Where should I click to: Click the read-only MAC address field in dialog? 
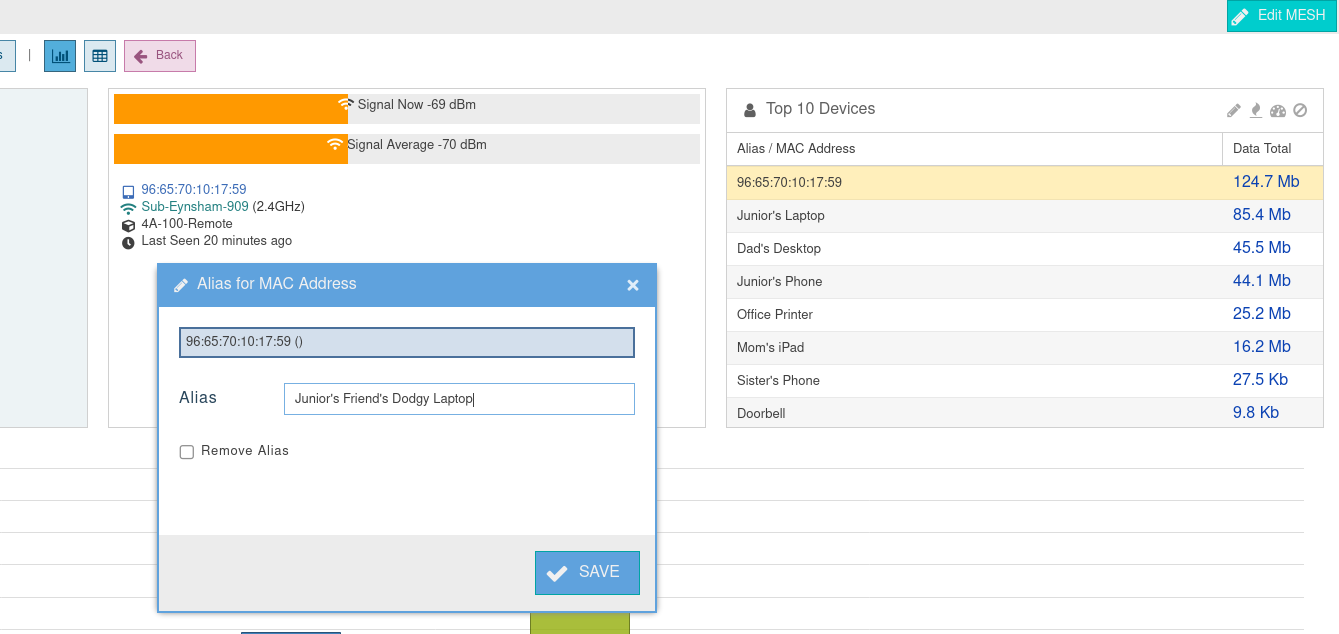point(406,342)
